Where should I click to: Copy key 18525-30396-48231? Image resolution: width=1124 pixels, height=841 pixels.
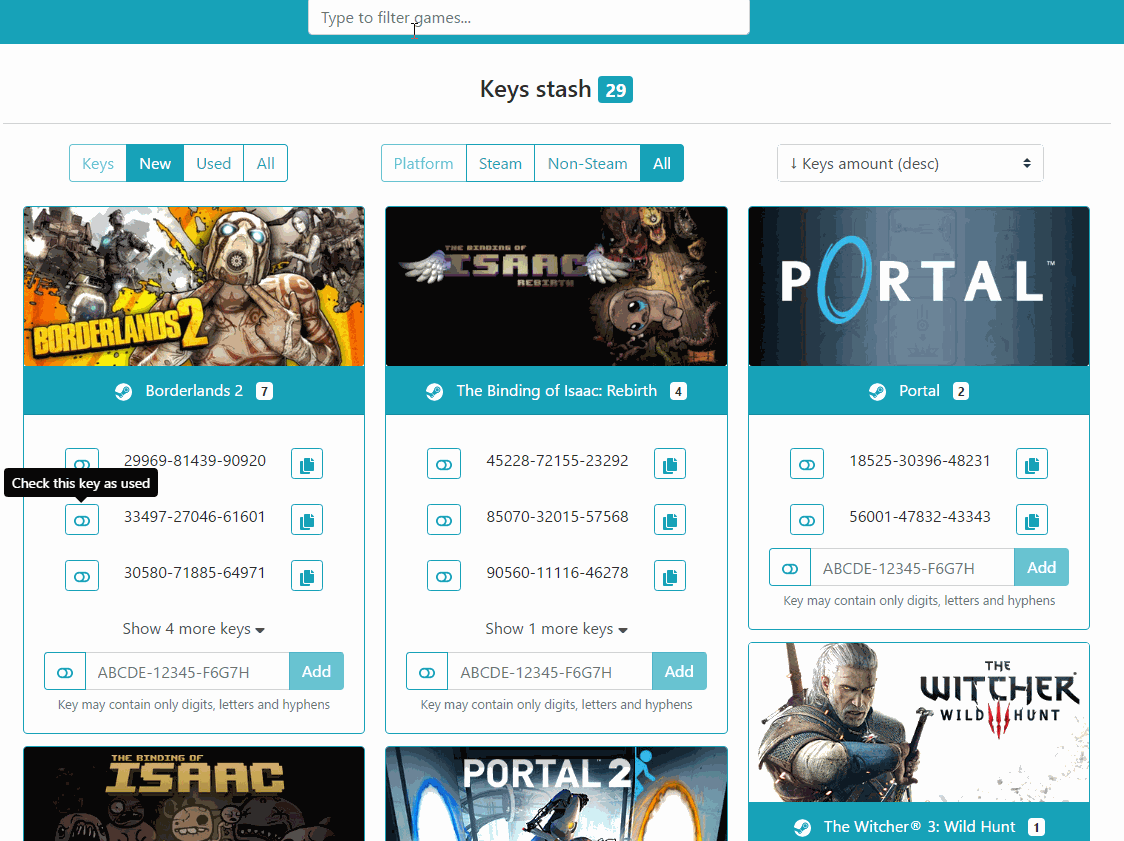[x=1032, y=464]
